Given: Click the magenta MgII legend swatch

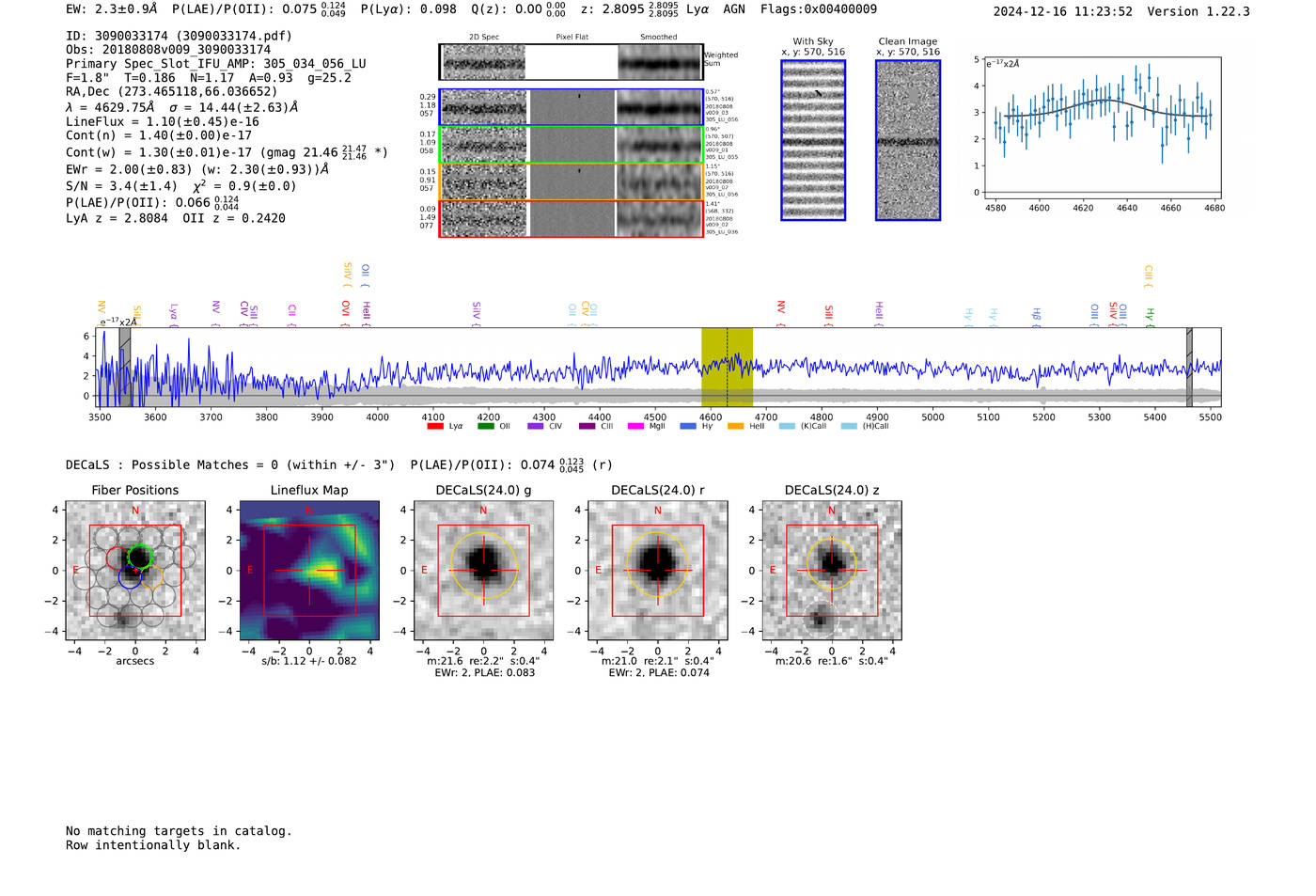Looking at the screenshot, I should pyautogui.click(x=634, y=427).
